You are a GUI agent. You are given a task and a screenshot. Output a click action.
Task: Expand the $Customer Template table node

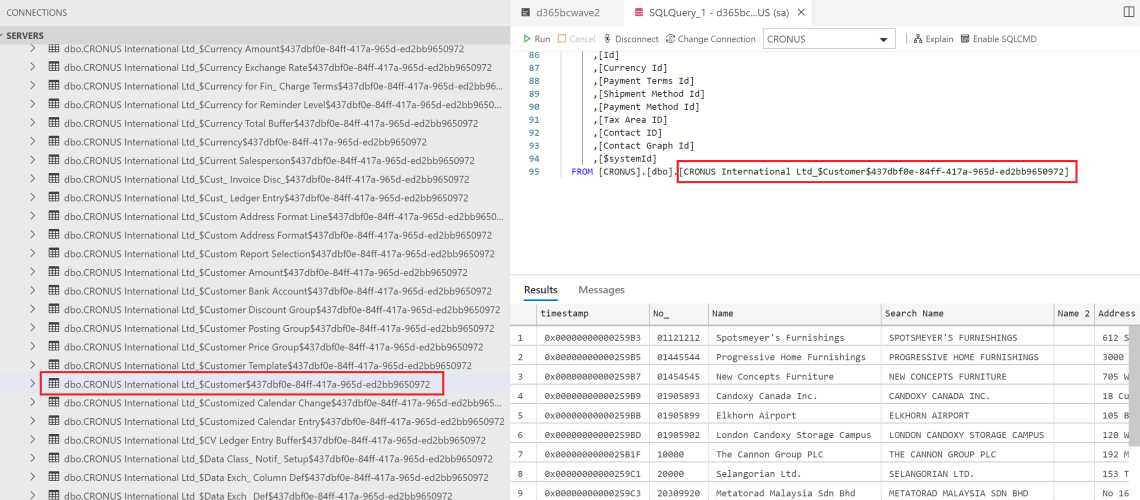point(33,365)
